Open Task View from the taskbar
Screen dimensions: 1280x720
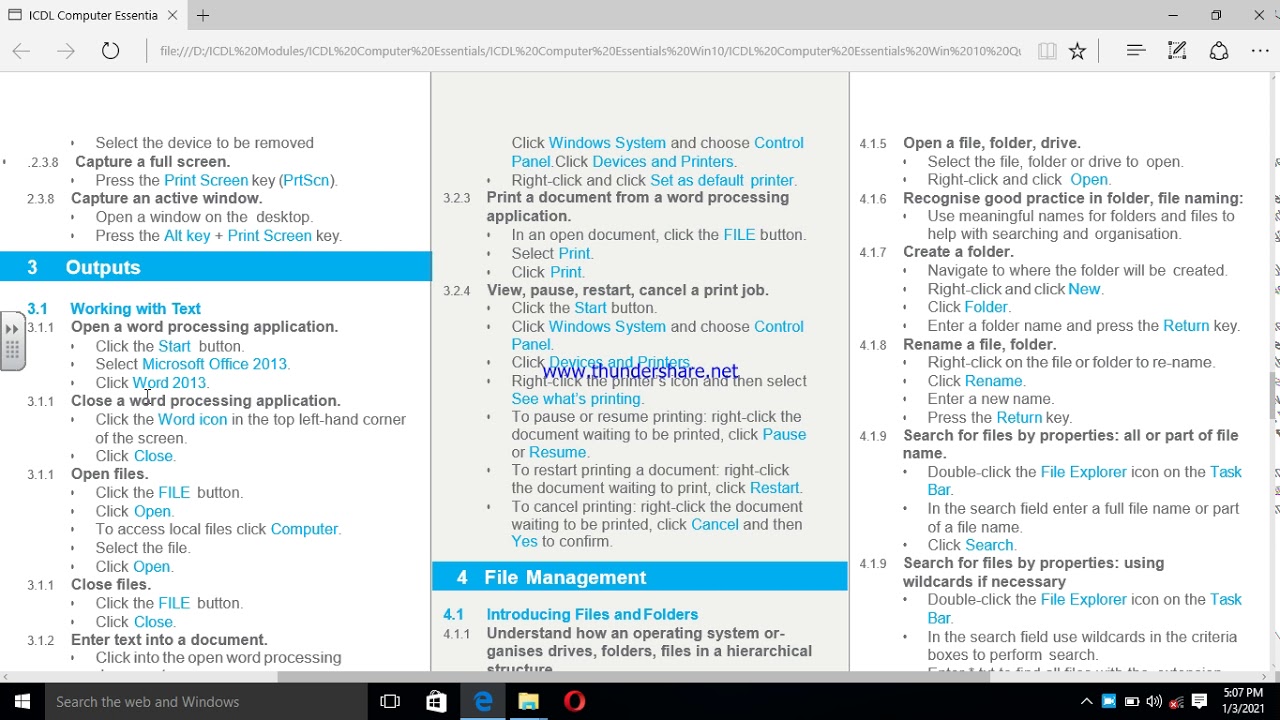[390, 701]
